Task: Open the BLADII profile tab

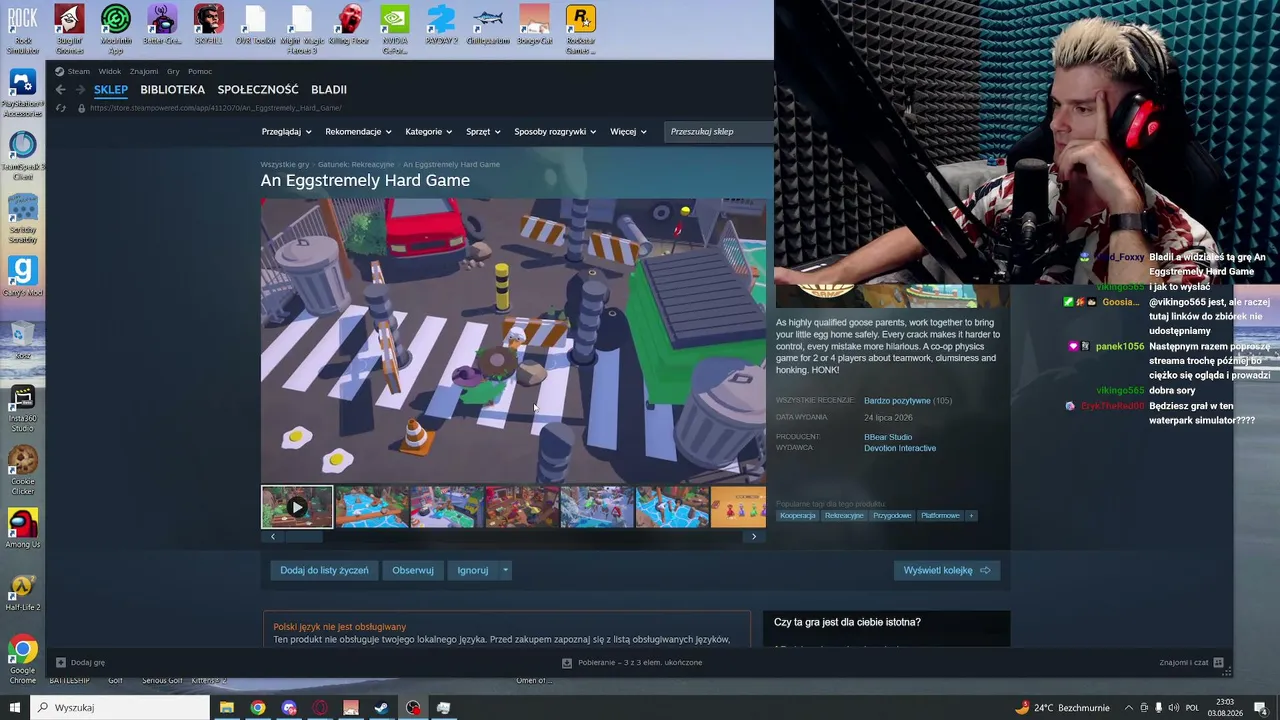Action: [x=329, y=90]
